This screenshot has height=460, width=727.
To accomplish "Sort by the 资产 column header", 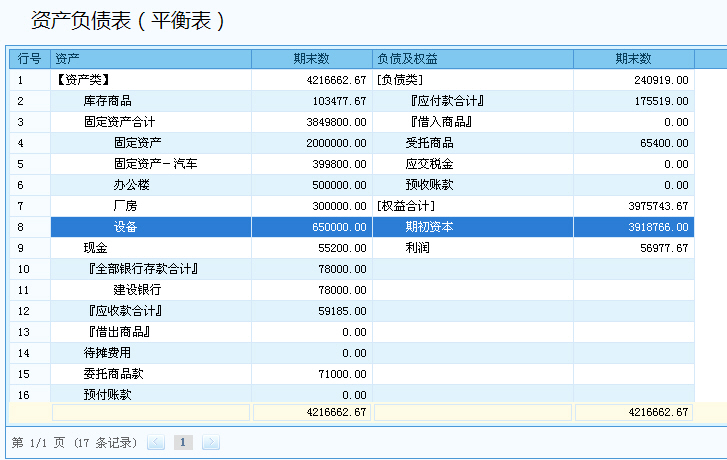I will [150, 59].
